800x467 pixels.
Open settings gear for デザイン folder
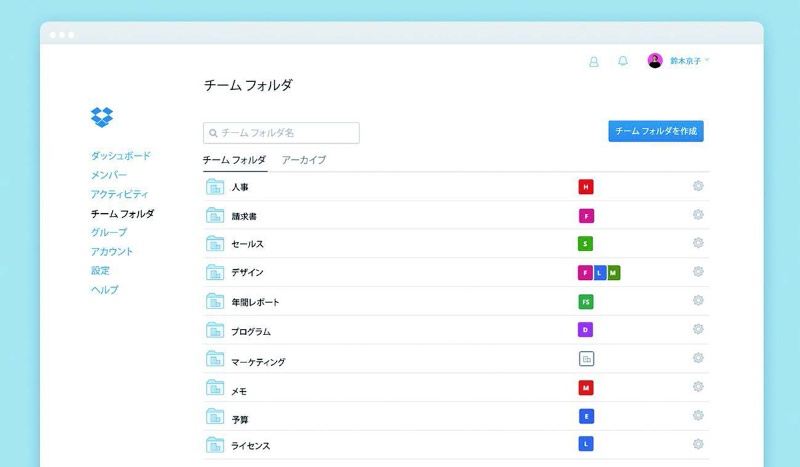point(698,272)
